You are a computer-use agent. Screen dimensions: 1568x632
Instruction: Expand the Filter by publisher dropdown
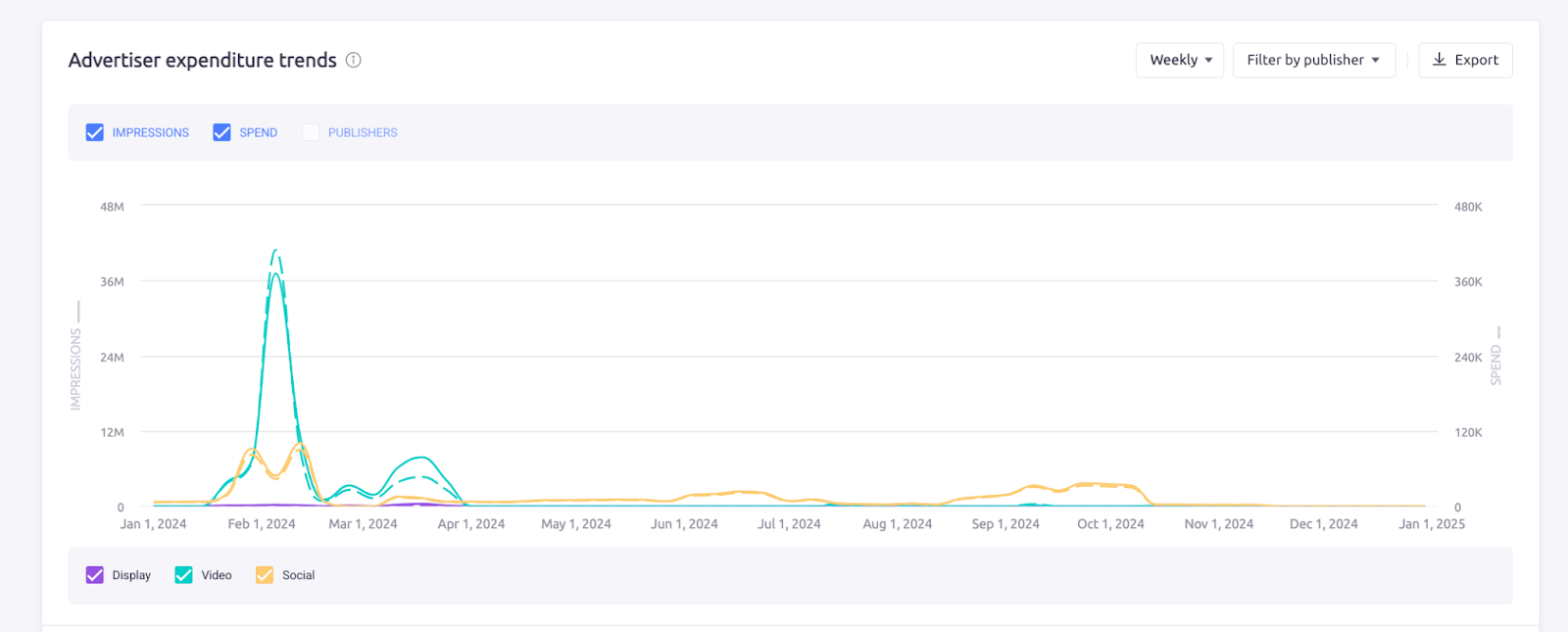1313,60
